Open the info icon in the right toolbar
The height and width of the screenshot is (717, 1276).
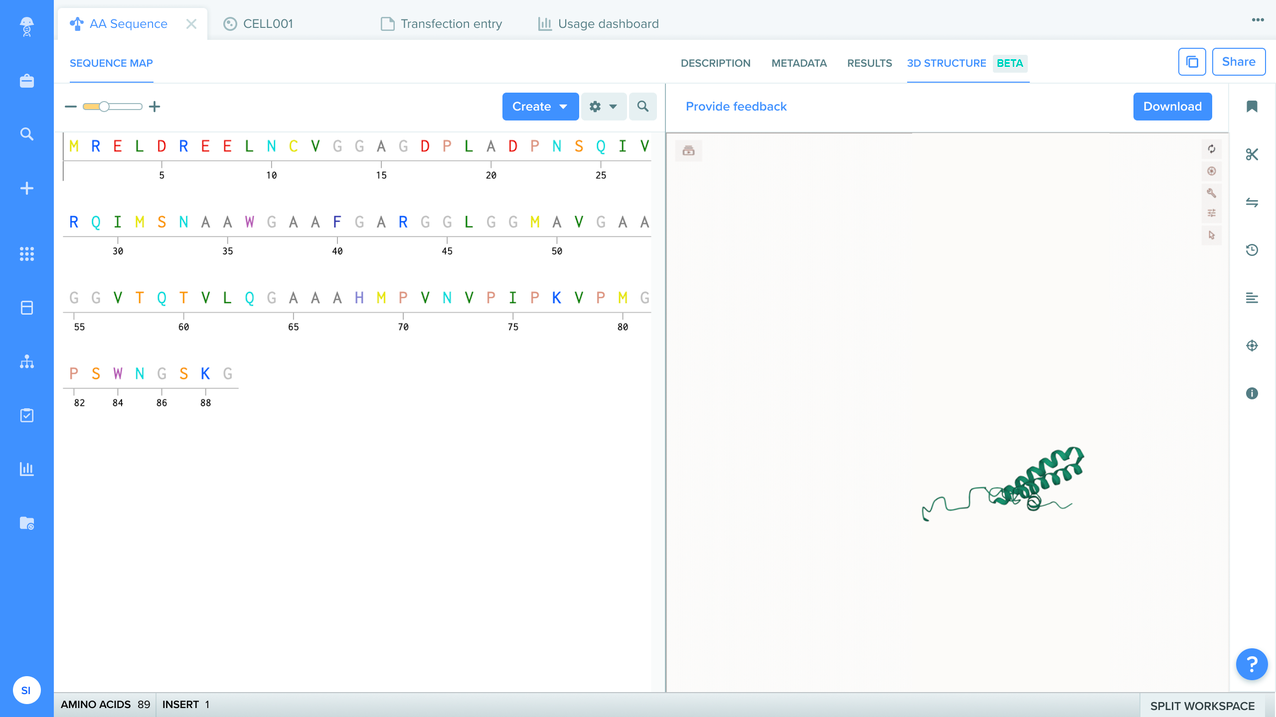coord(1251,393)
